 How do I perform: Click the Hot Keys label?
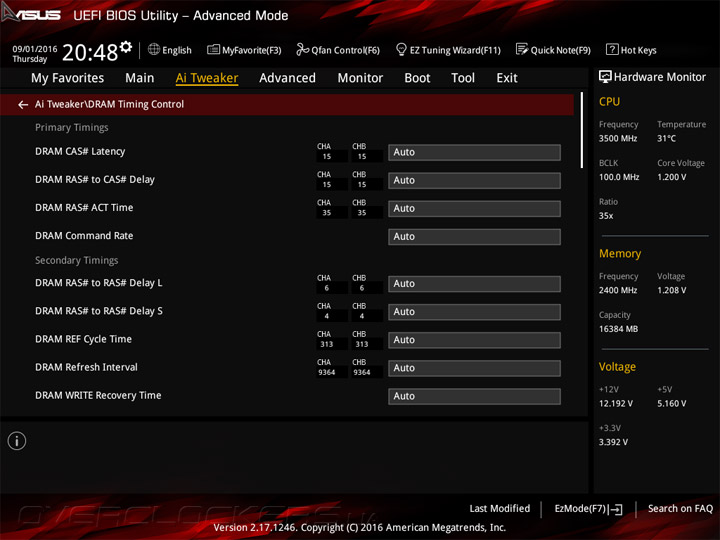point(638,50)
